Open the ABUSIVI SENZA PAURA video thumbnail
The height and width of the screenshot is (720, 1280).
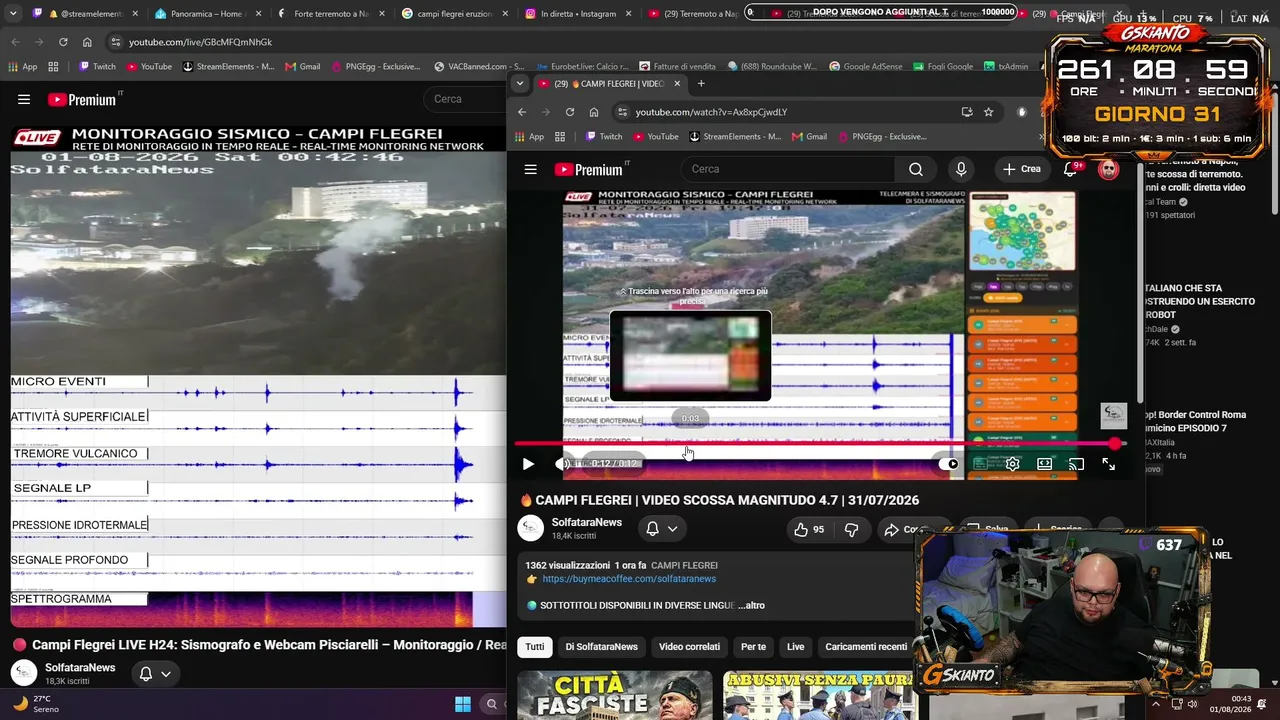(x=820, y=695)
